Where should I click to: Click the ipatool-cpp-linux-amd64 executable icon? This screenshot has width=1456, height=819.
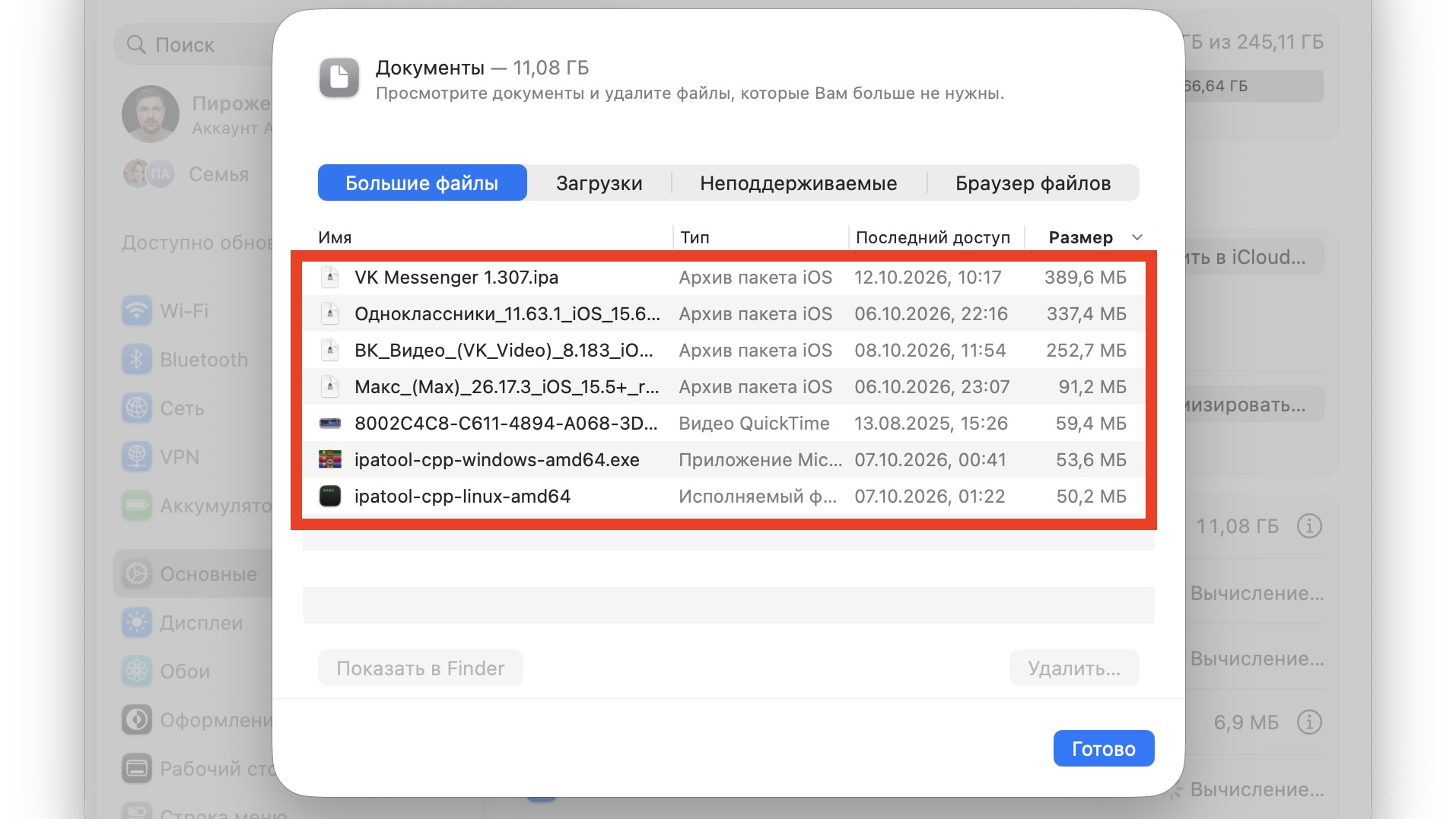coord(329,497)
